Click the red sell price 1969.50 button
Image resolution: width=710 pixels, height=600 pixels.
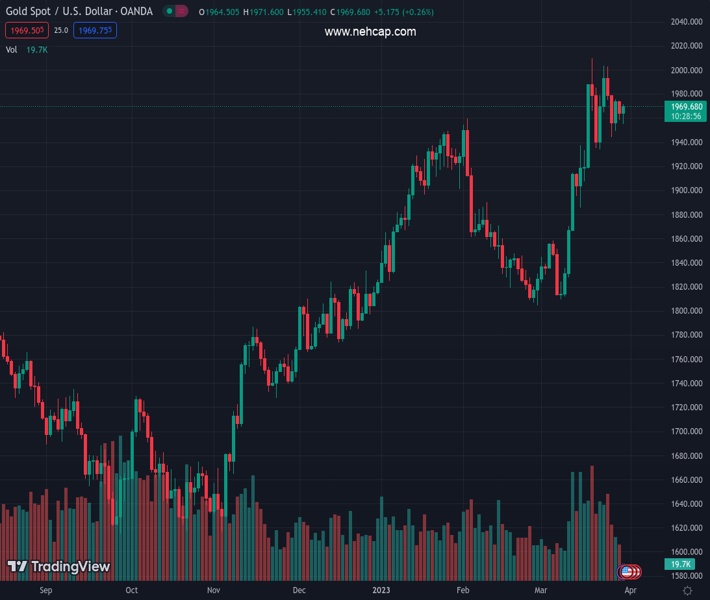[x=20, y=31]
